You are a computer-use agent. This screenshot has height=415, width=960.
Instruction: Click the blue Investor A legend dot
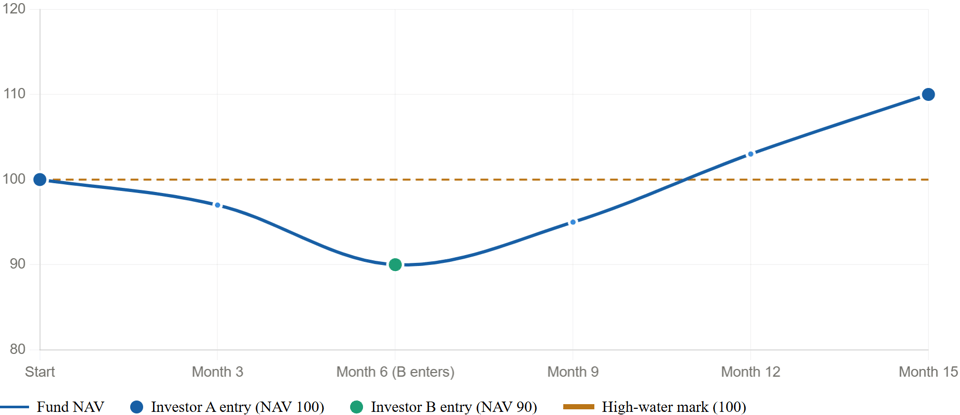[136, 407]
